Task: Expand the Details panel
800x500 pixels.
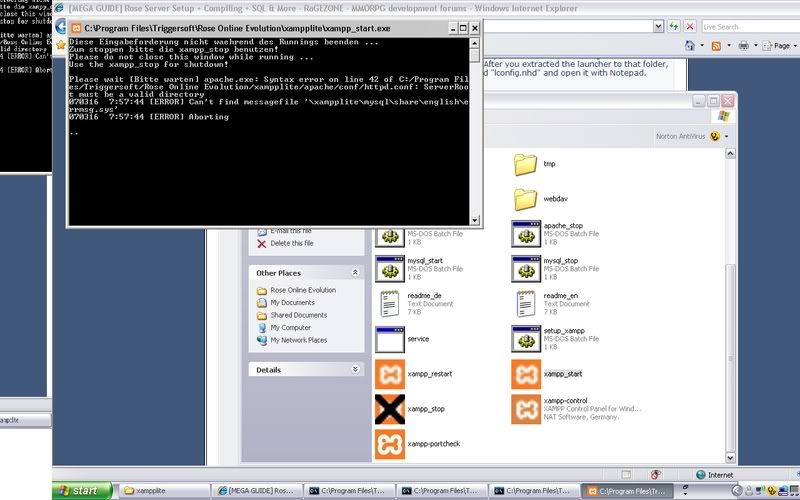Action: point(355,369)
